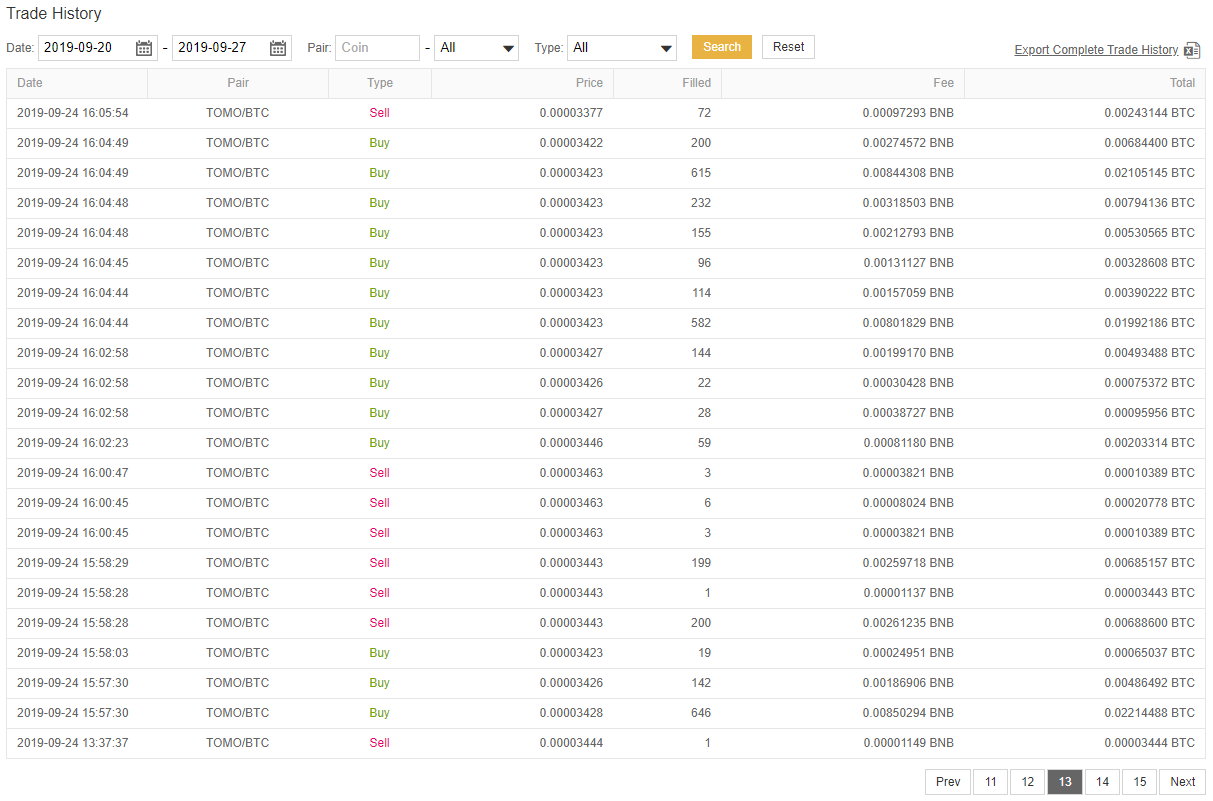The image size is (1213, 801).
Task: Click total 0.00794136 BTC
Action: tap(1150, 203)
